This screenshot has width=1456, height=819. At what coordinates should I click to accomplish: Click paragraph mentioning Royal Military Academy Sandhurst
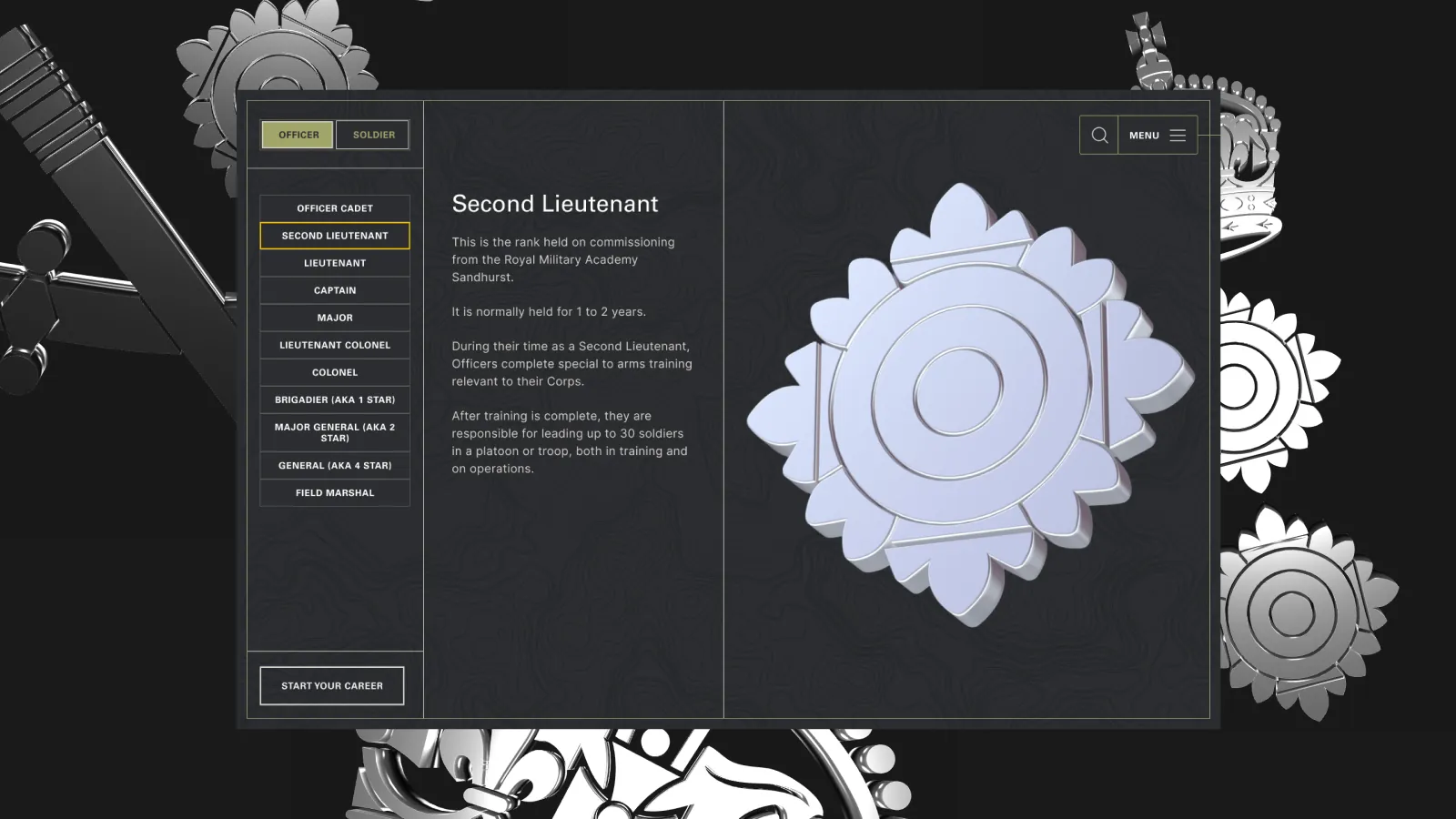(563, 259)
